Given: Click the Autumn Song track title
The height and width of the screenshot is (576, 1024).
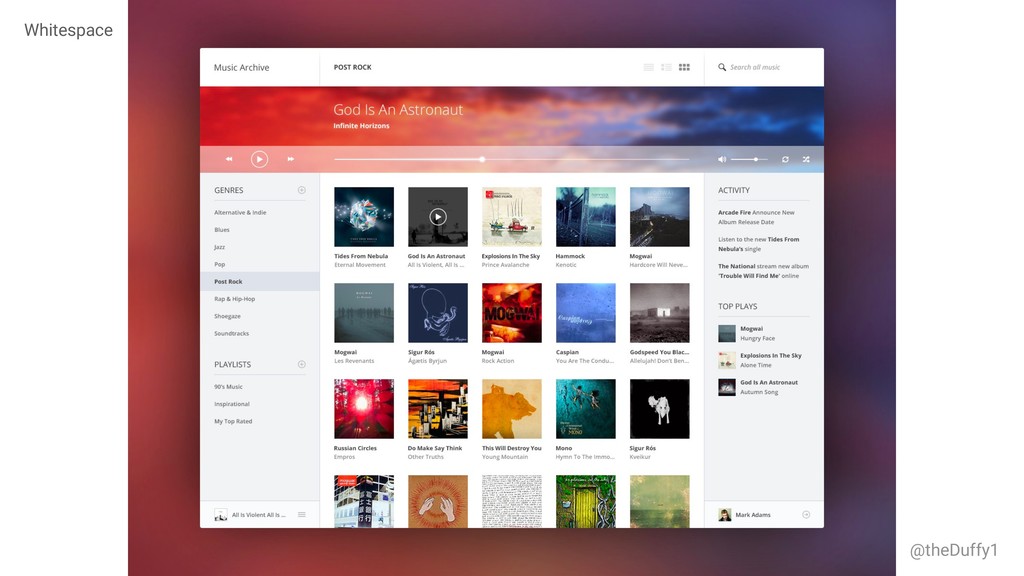Looking at the screenshot, I should 759,392.
